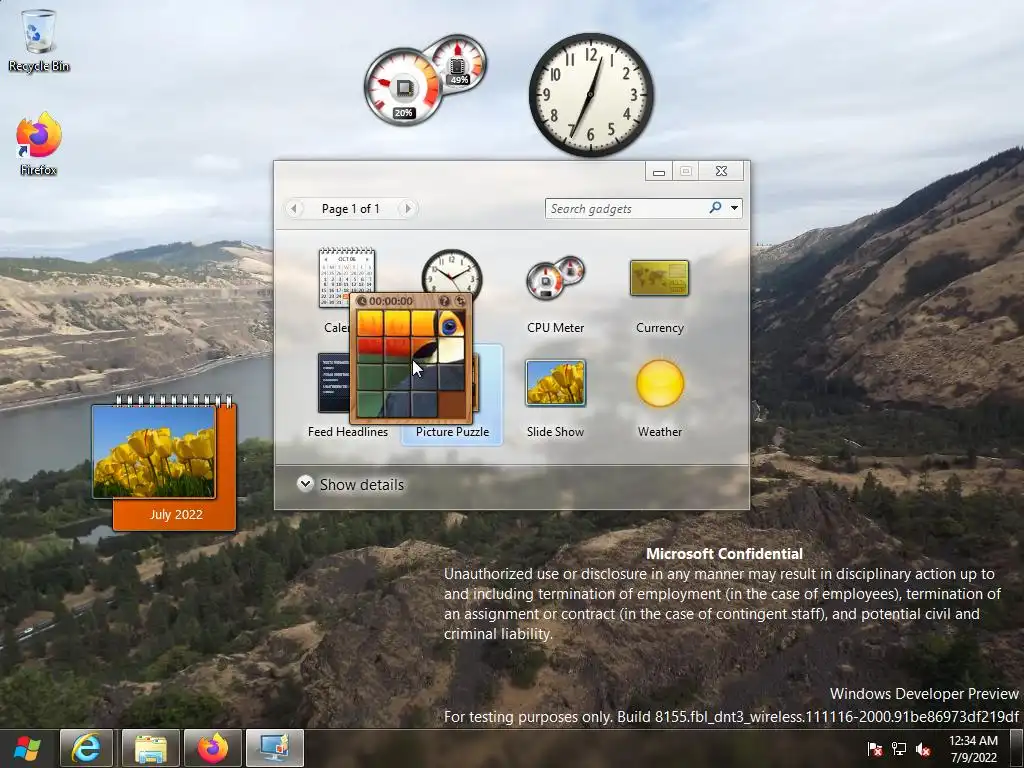
Task: Launch Firefox from the desktop shortcut
Action: coord(39,144)
